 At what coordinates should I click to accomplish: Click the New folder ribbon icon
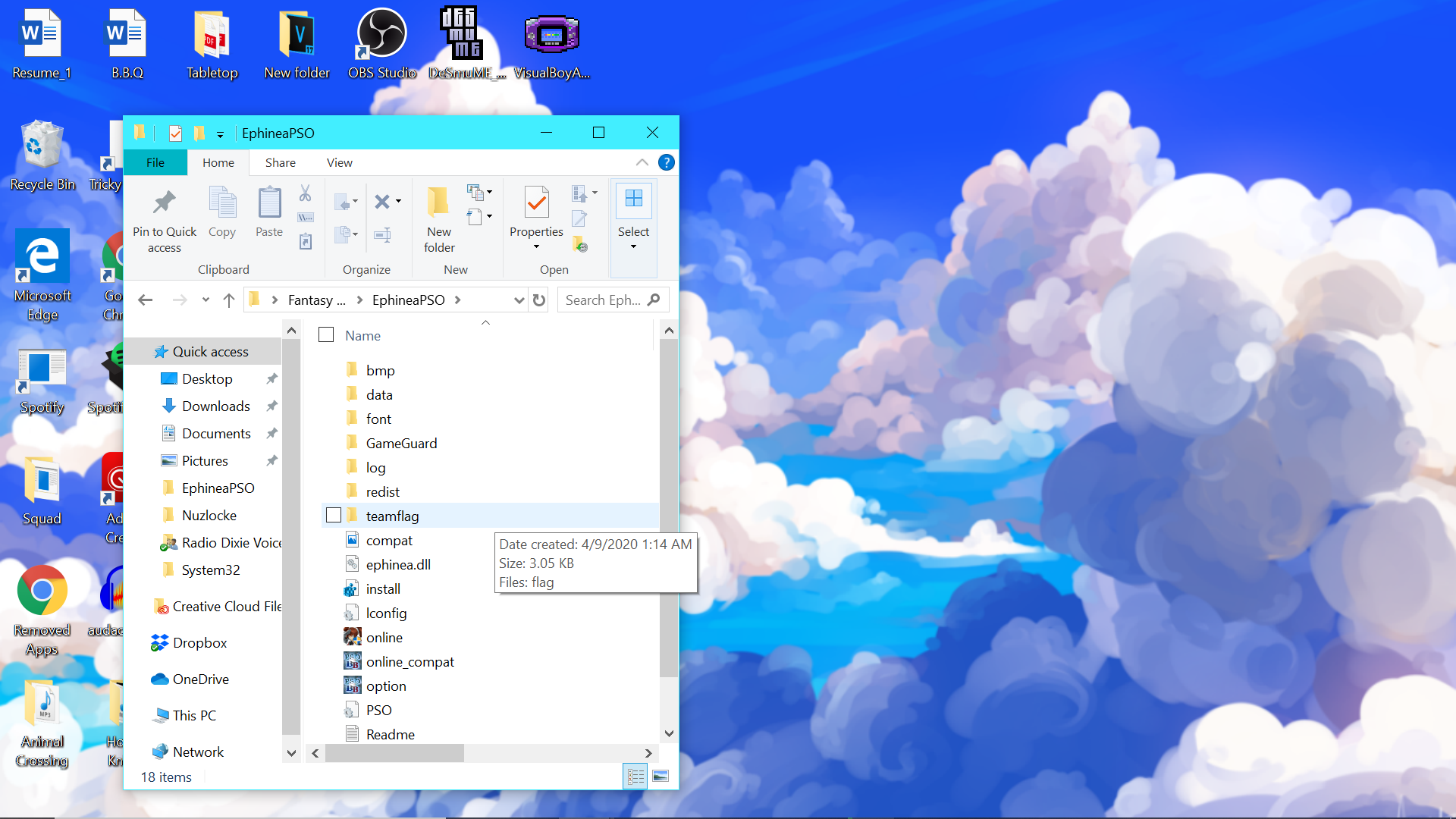click(438, 202)
